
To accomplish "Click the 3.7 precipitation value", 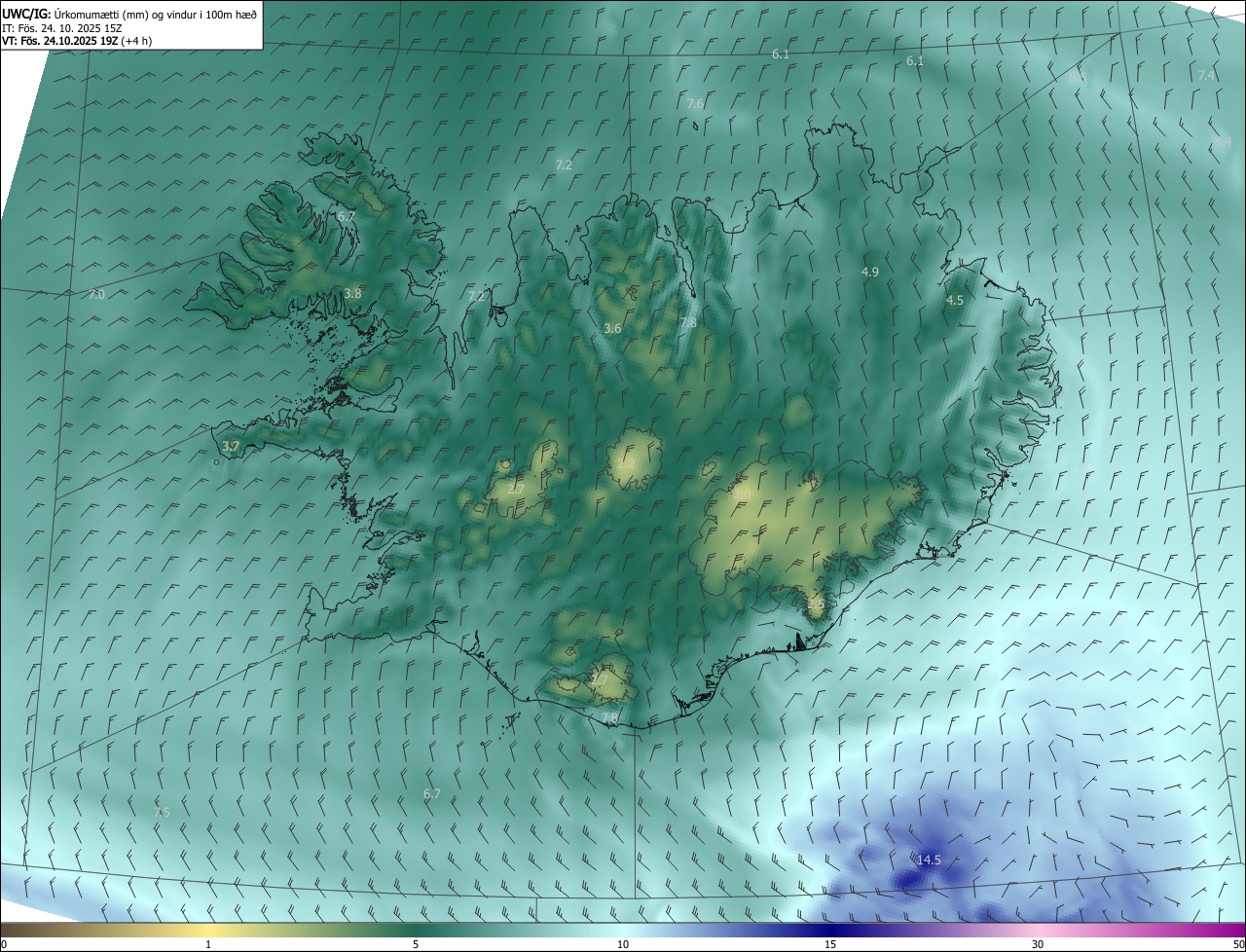I will (x=231, y=446).
